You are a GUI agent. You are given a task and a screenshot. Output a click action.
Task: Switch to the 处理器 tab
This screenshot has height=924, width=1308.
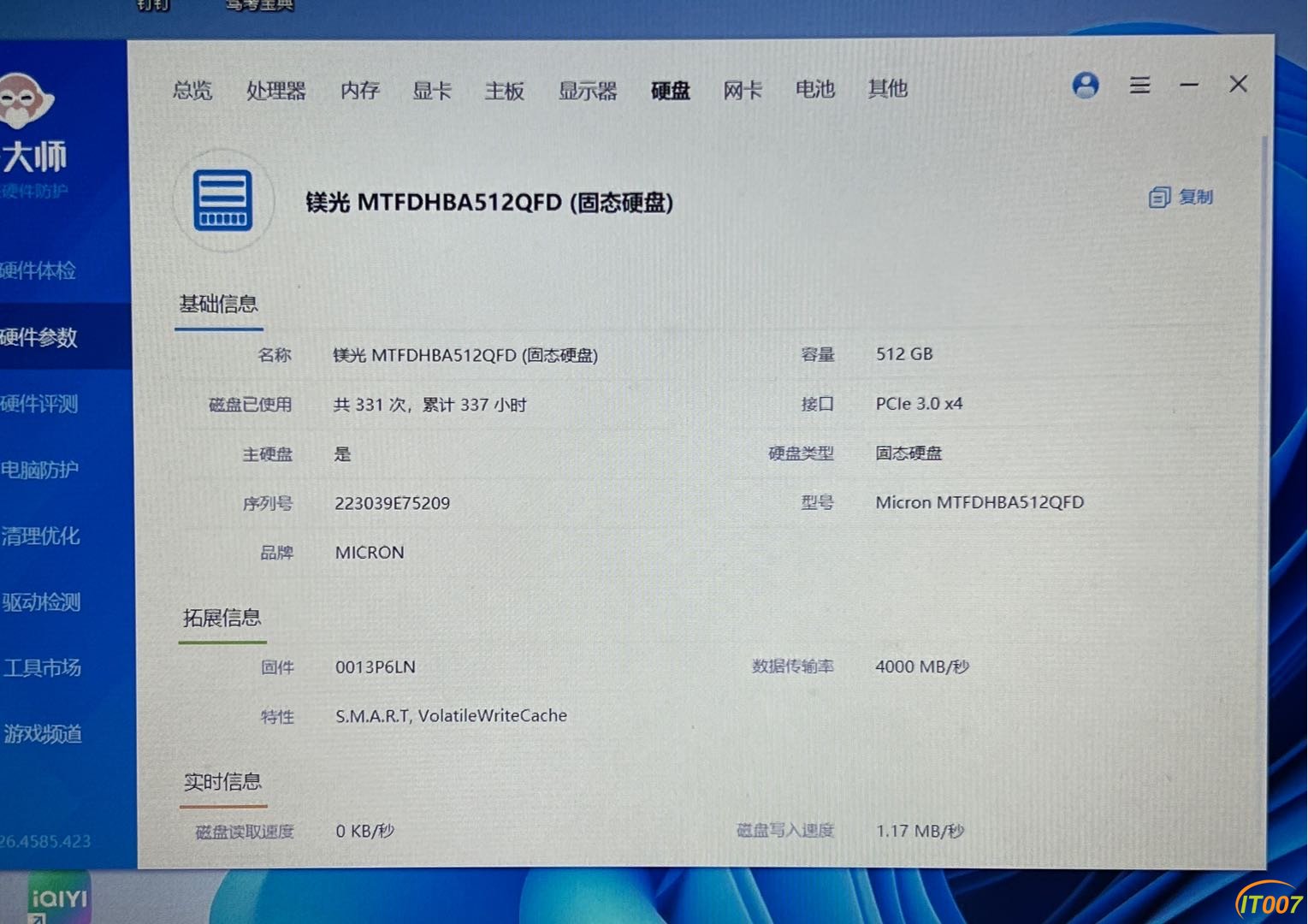click(x=275, y=91)
